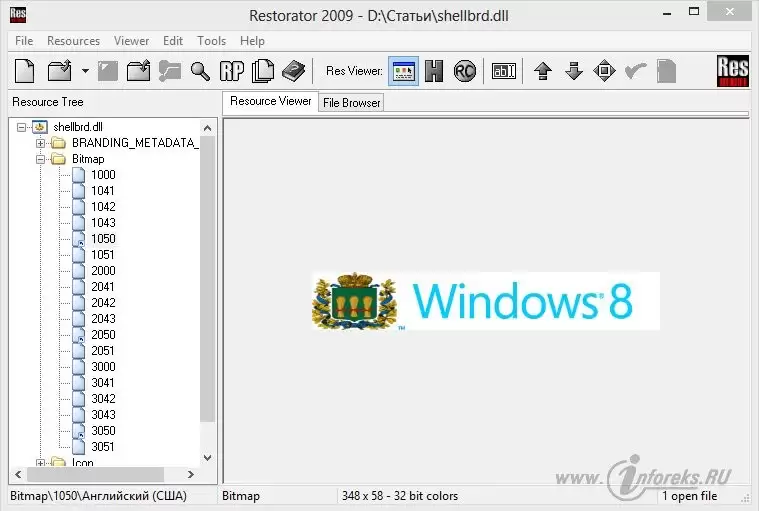
Task: Move resource up with the up arrow
Action: pyautogui.click(x=543, y=71)
